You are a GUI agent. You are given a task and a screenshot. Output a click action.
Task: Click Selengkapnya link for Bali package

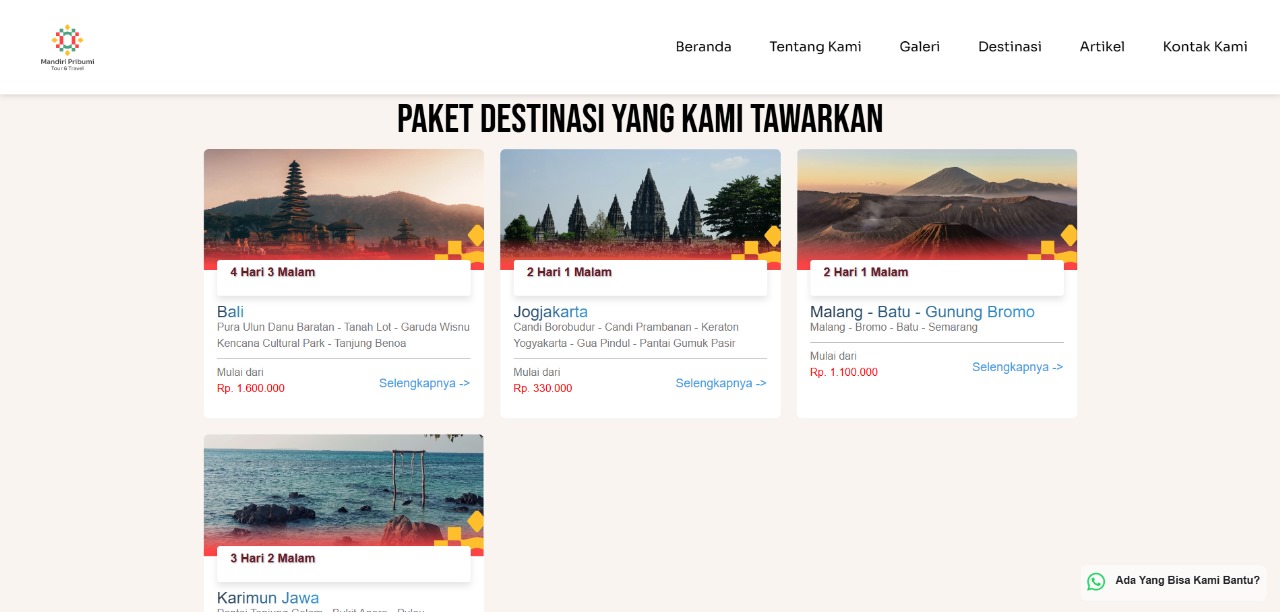coord(424,383)
